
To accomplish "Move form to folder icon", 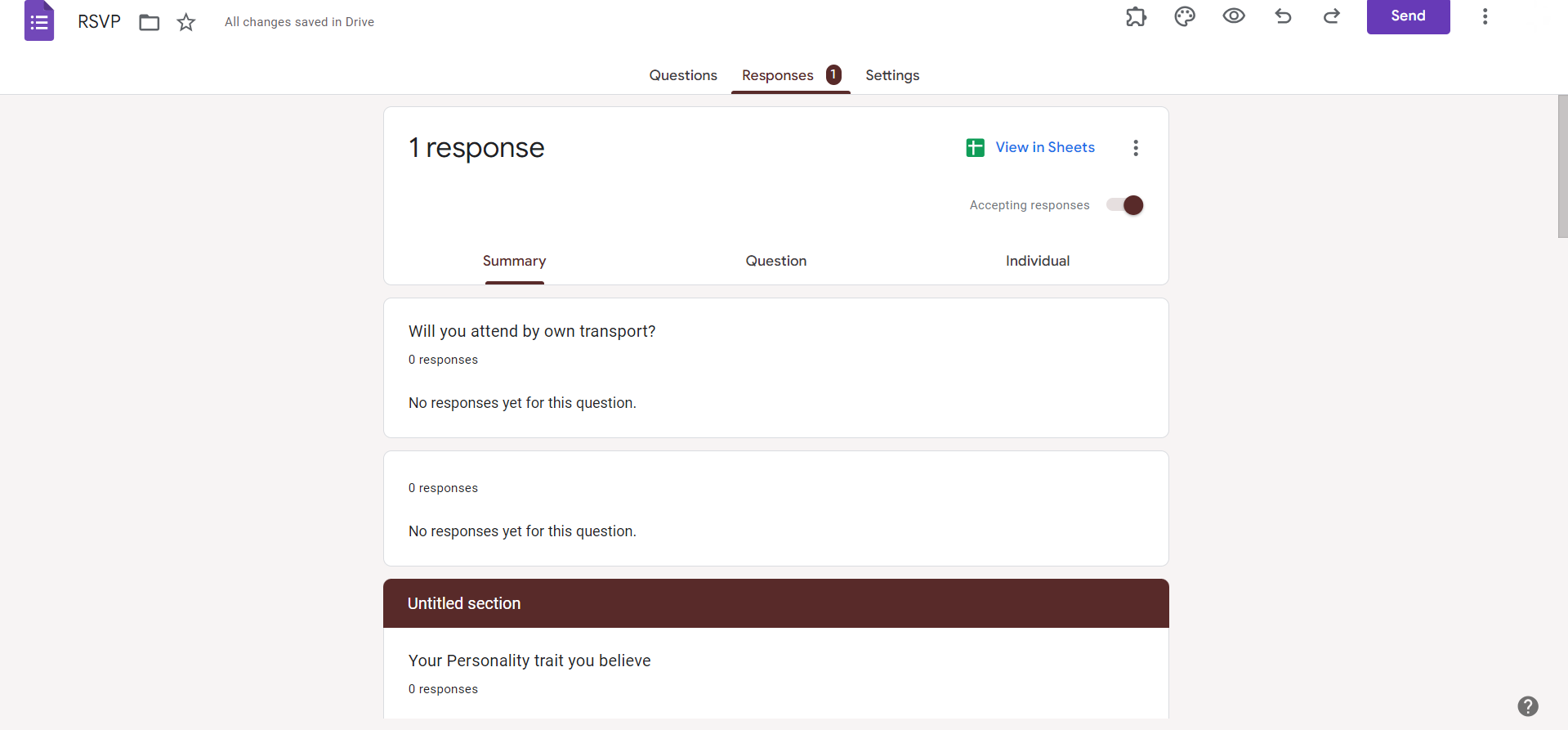I will click(149, 22).
